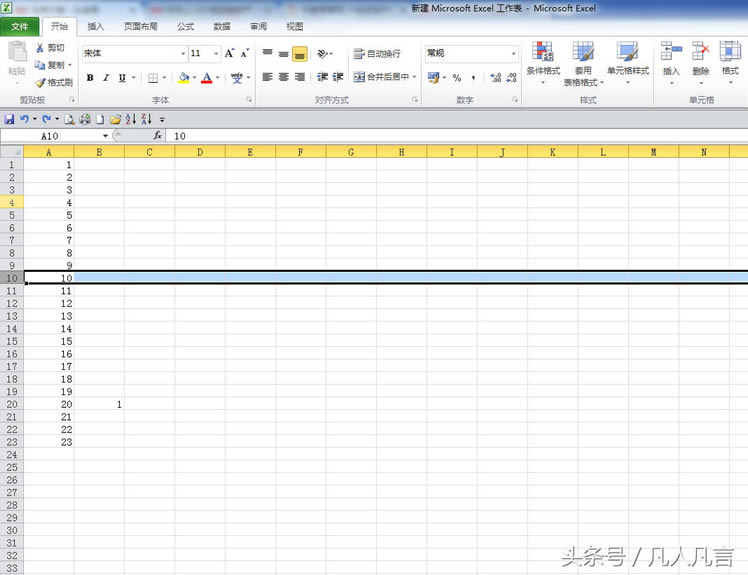Open the font name 宋体 dropdown
The width and height of the screenshot is (748, 575).
coord(183,54)
